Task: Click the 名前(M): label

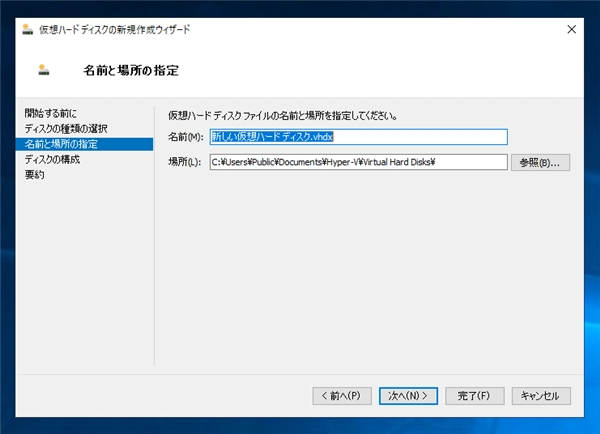Action: point(186,137)
